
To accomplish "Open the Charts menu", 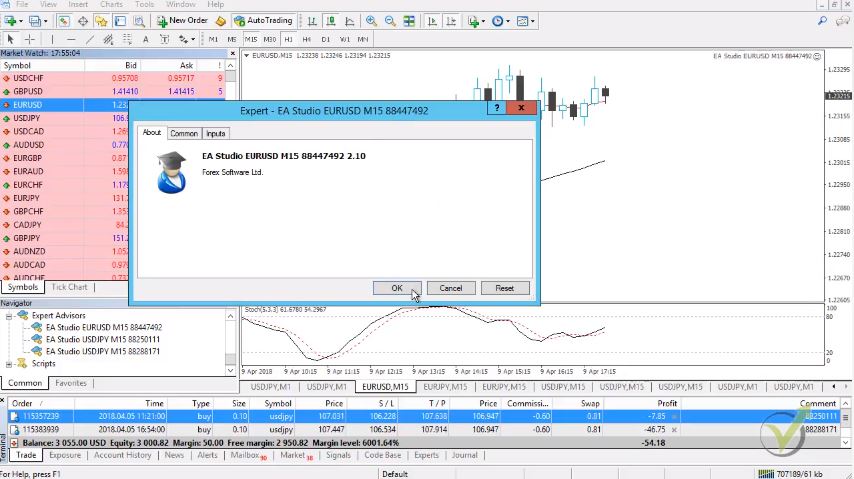I will [111, 4].
